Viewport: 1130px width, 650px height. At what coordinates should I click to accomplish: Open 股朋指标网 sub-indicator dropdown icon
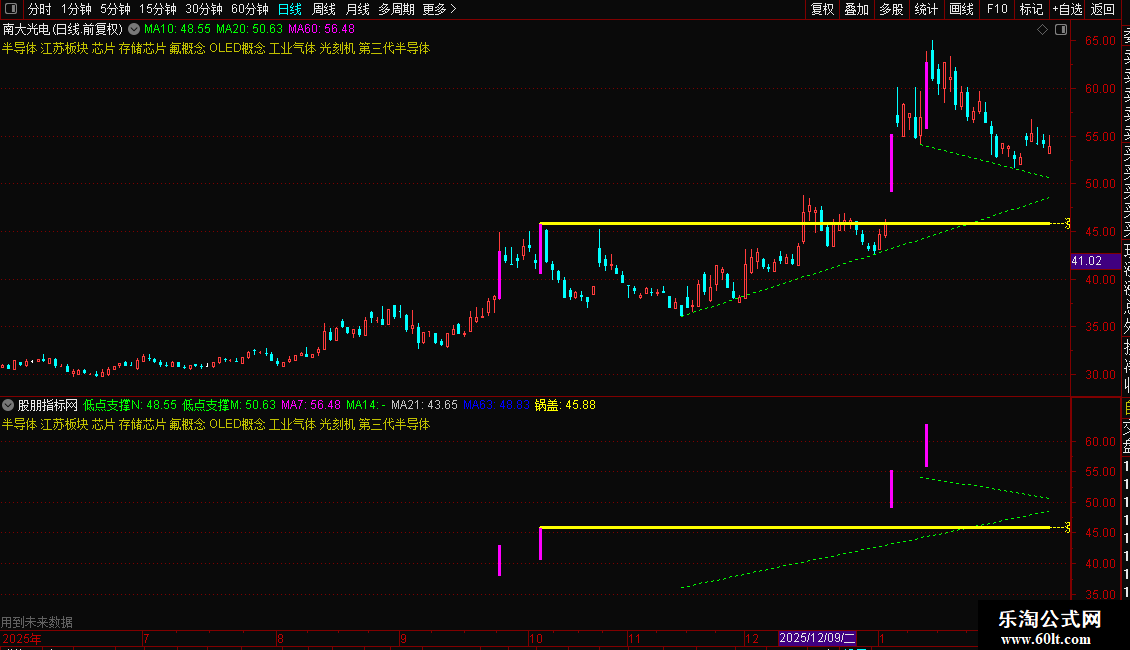8,405
